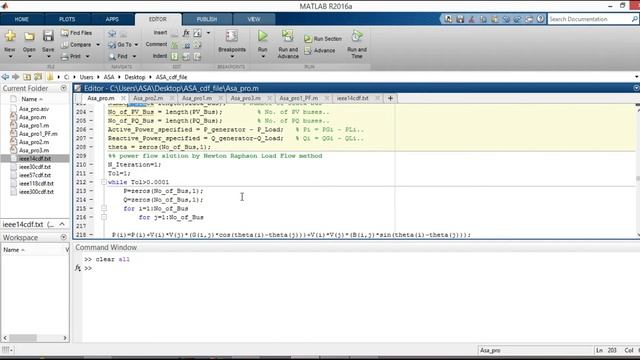The image size is (640, 360).
Task: Switch to the HOME ribbon tab
Action: [x=21, y=19]
